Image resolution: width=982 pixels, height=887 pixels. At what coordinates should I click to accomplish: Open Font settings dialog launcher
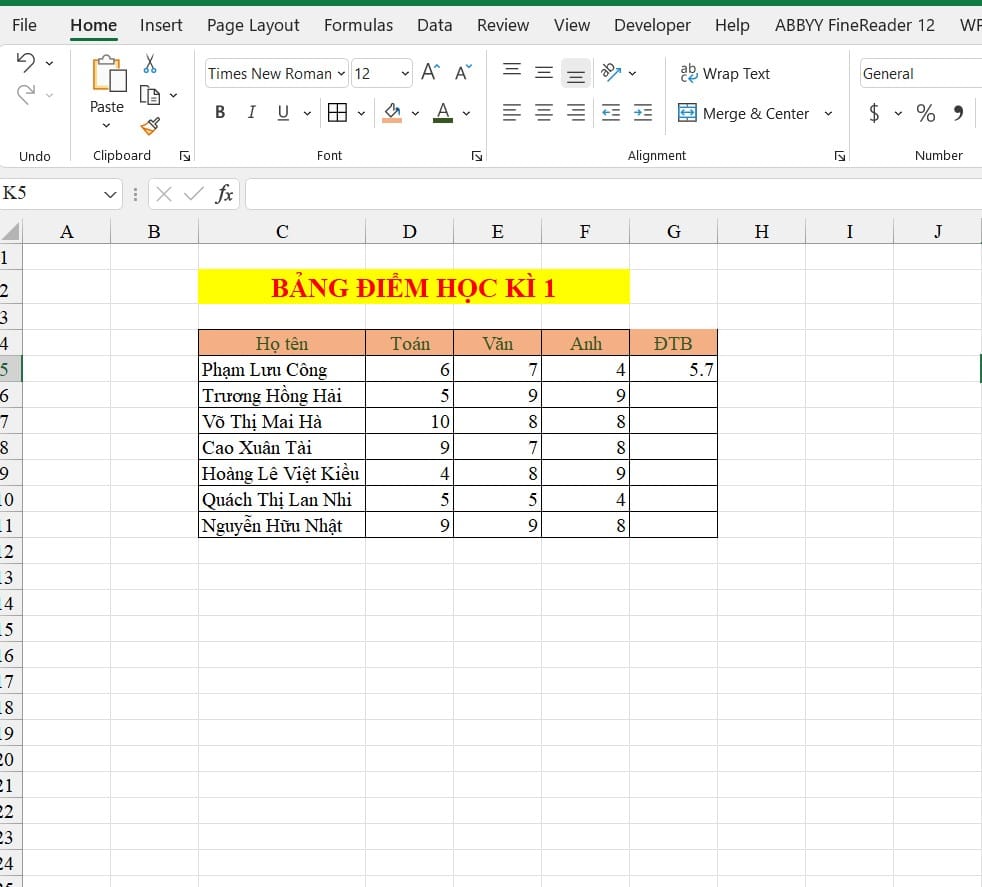(477, 156)
